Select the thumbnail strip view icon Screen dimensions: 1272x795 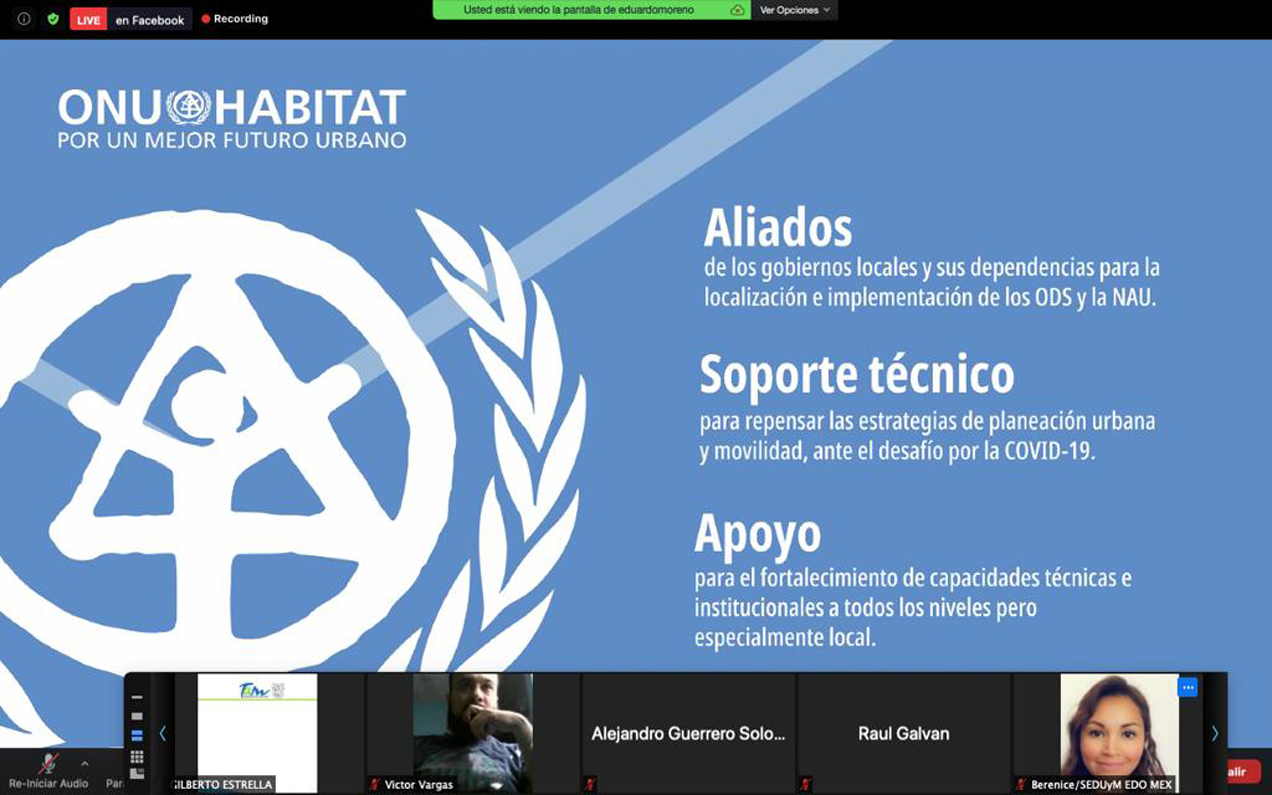(137, 736)
